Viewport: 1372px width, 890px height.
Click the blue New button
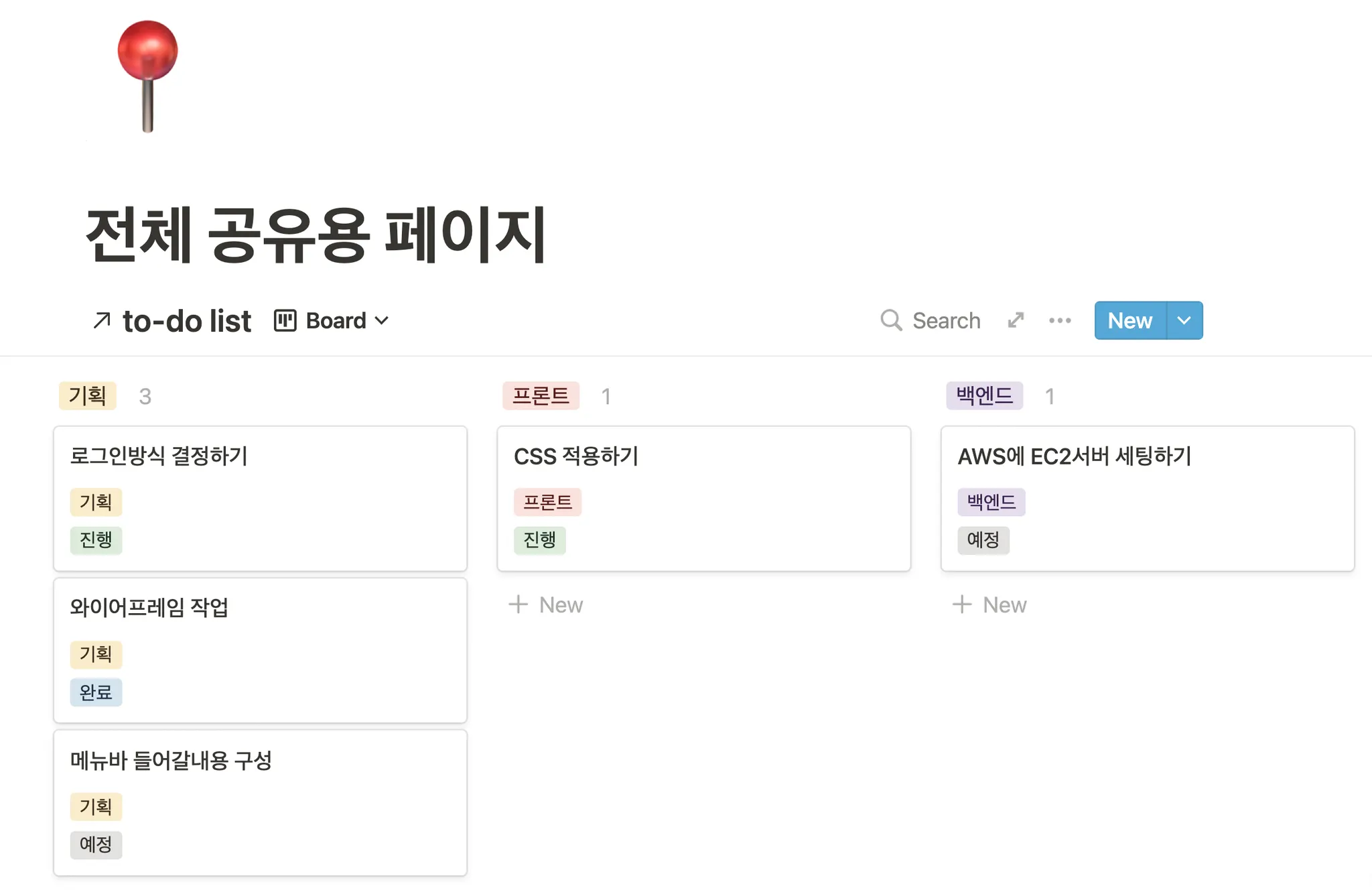pos(1130,320)
